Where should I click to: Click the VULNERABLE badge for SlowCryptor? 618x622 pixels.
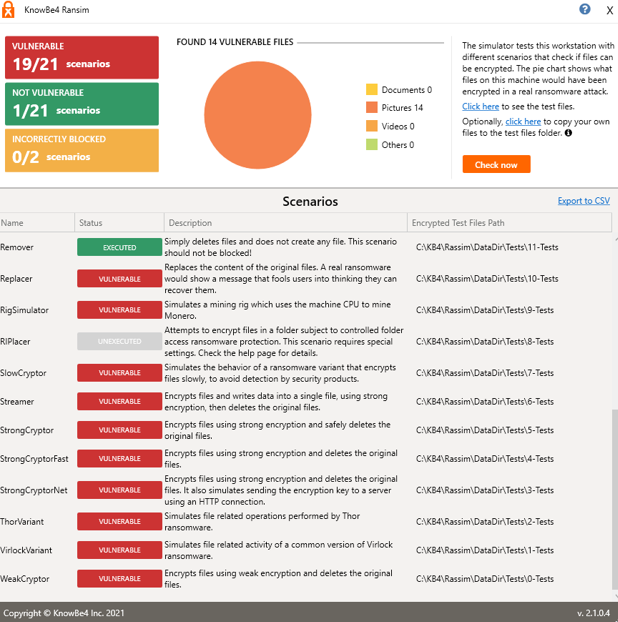click(x=119, y=372)
